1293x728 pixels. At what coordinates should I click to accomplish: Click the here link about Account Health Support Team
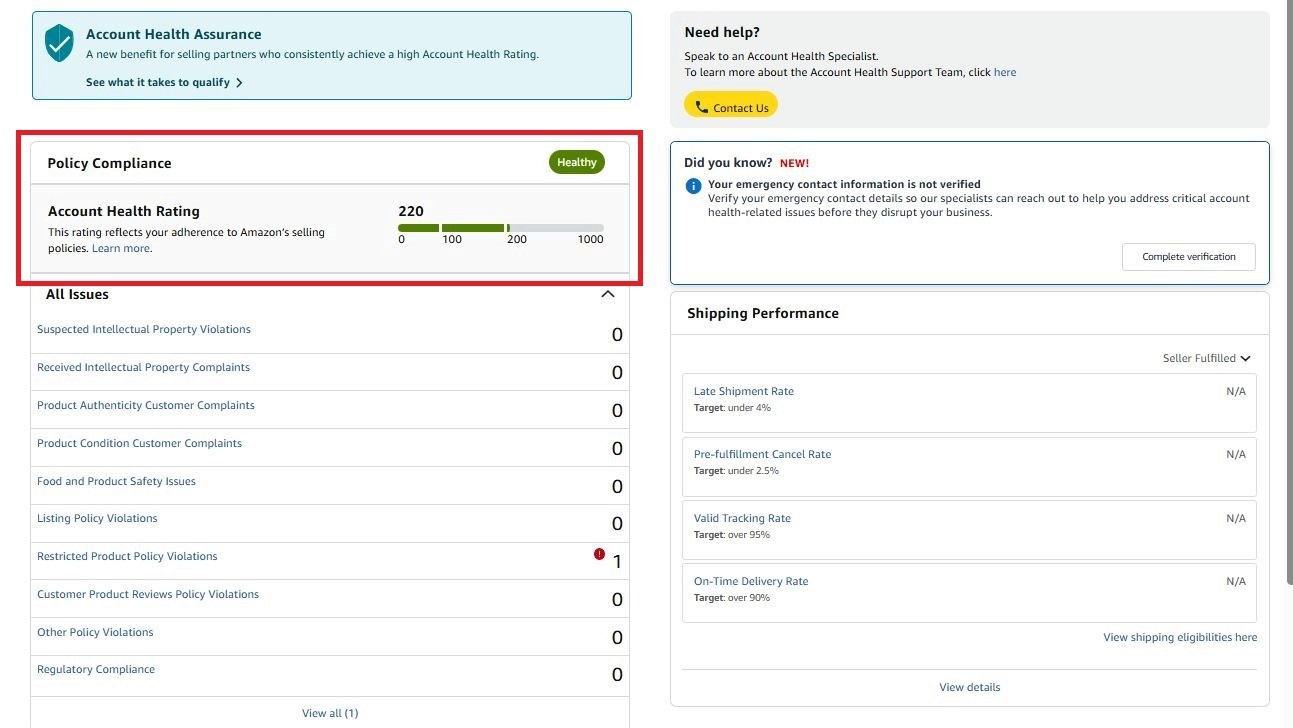tap(1005, 71)
